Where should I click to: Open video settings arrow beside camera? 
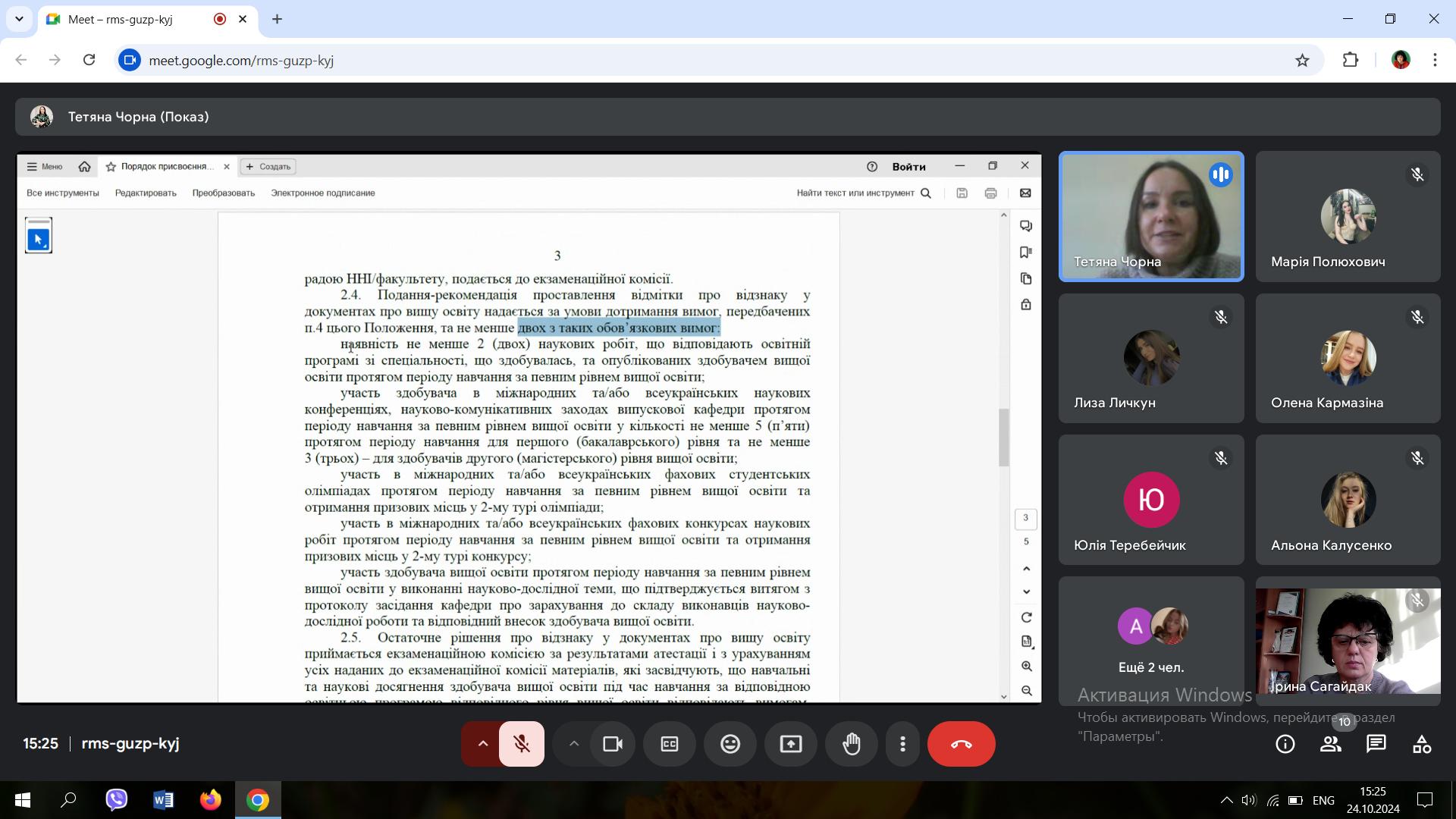pyautogui.click(x=574, y=744)
